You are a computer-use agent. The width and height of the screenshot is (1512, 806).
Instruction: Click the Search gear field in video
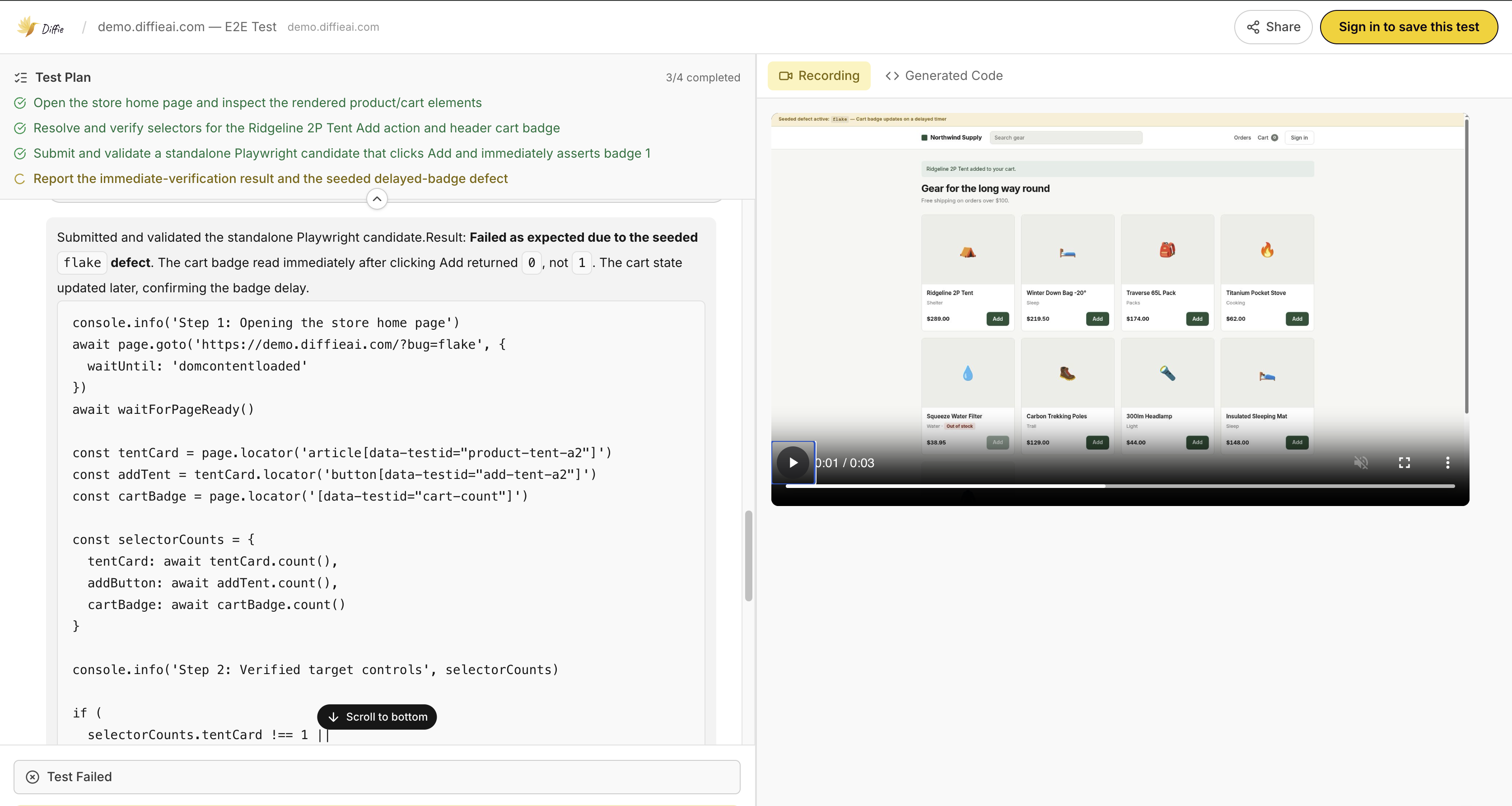[x=1066, y=137]
